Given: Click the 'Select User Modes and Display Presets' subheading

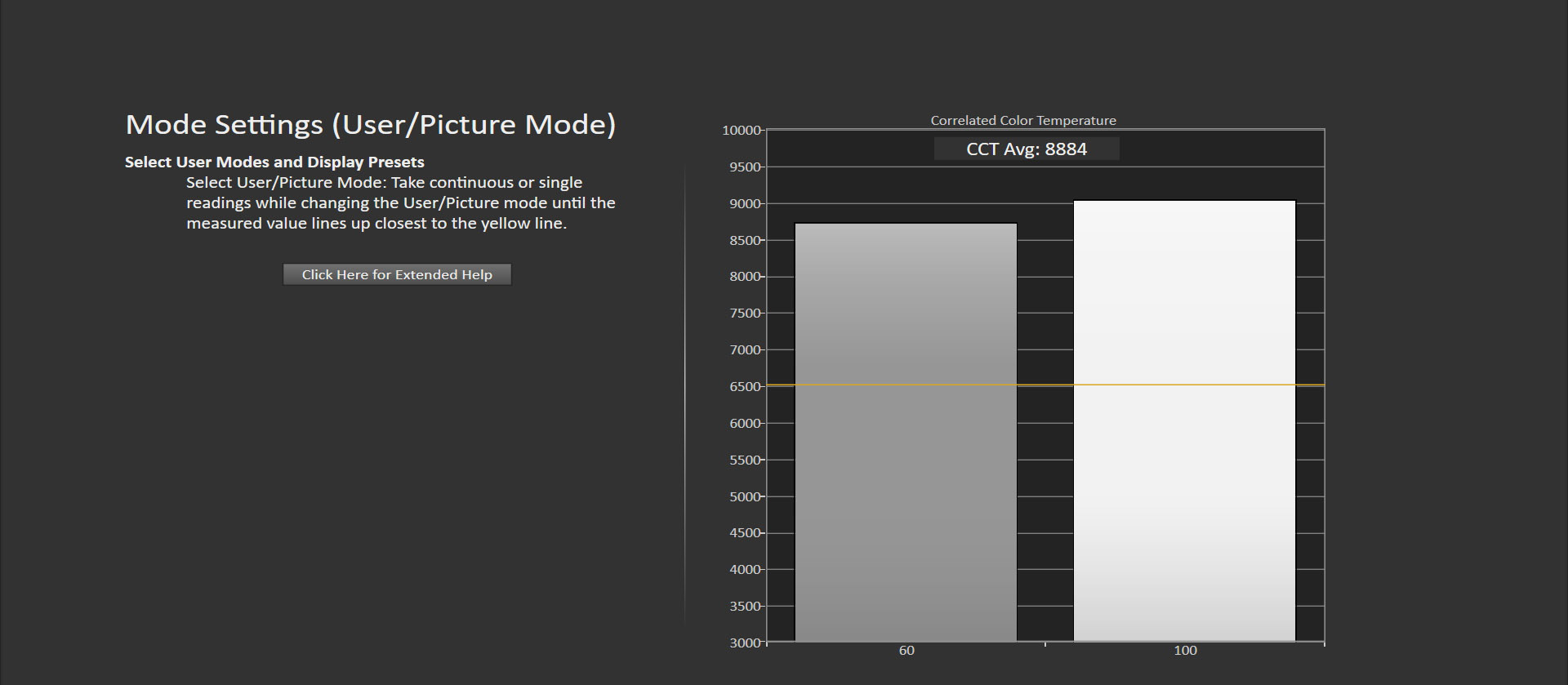Looking at the screenshot, I should (x=274, y=162).
